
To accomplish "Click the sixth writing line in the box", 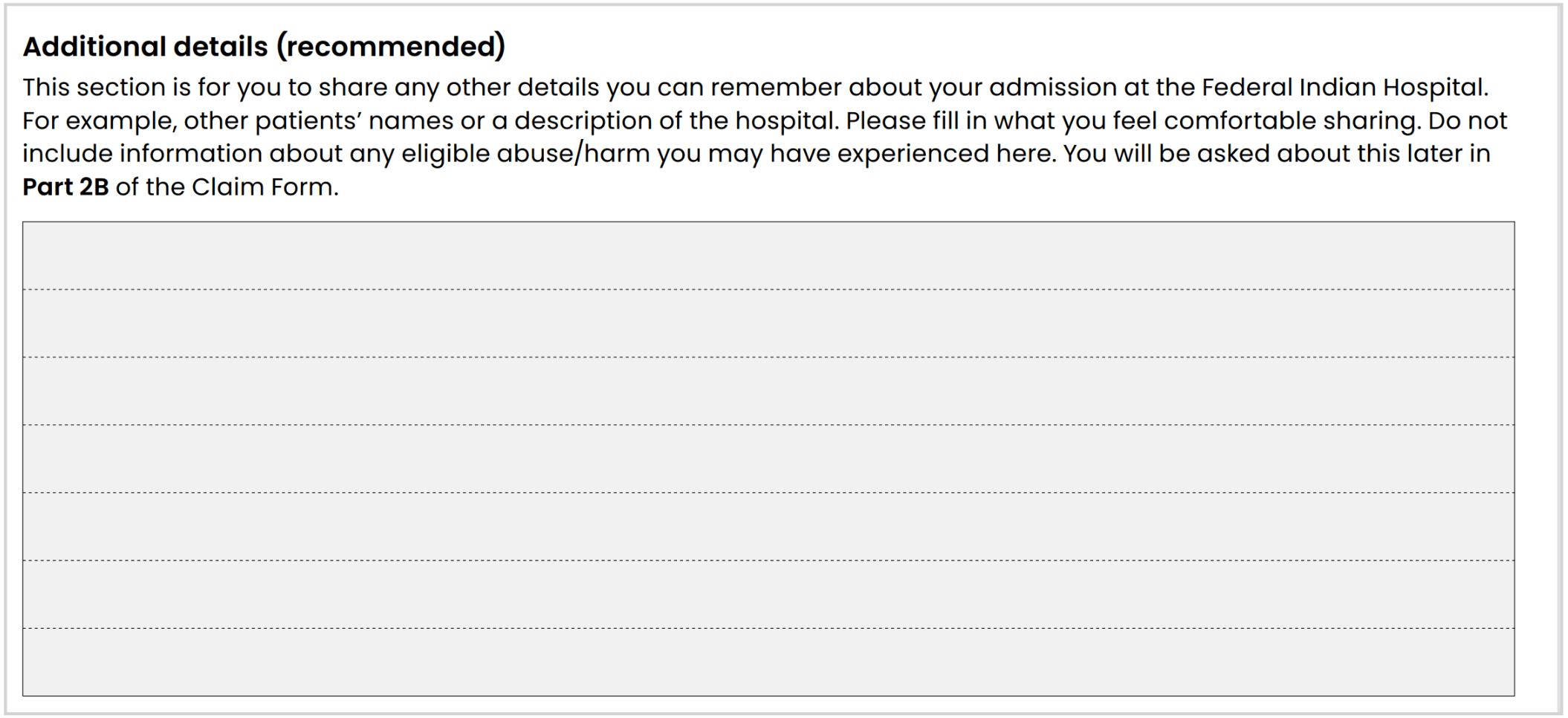I will point(768,594).
